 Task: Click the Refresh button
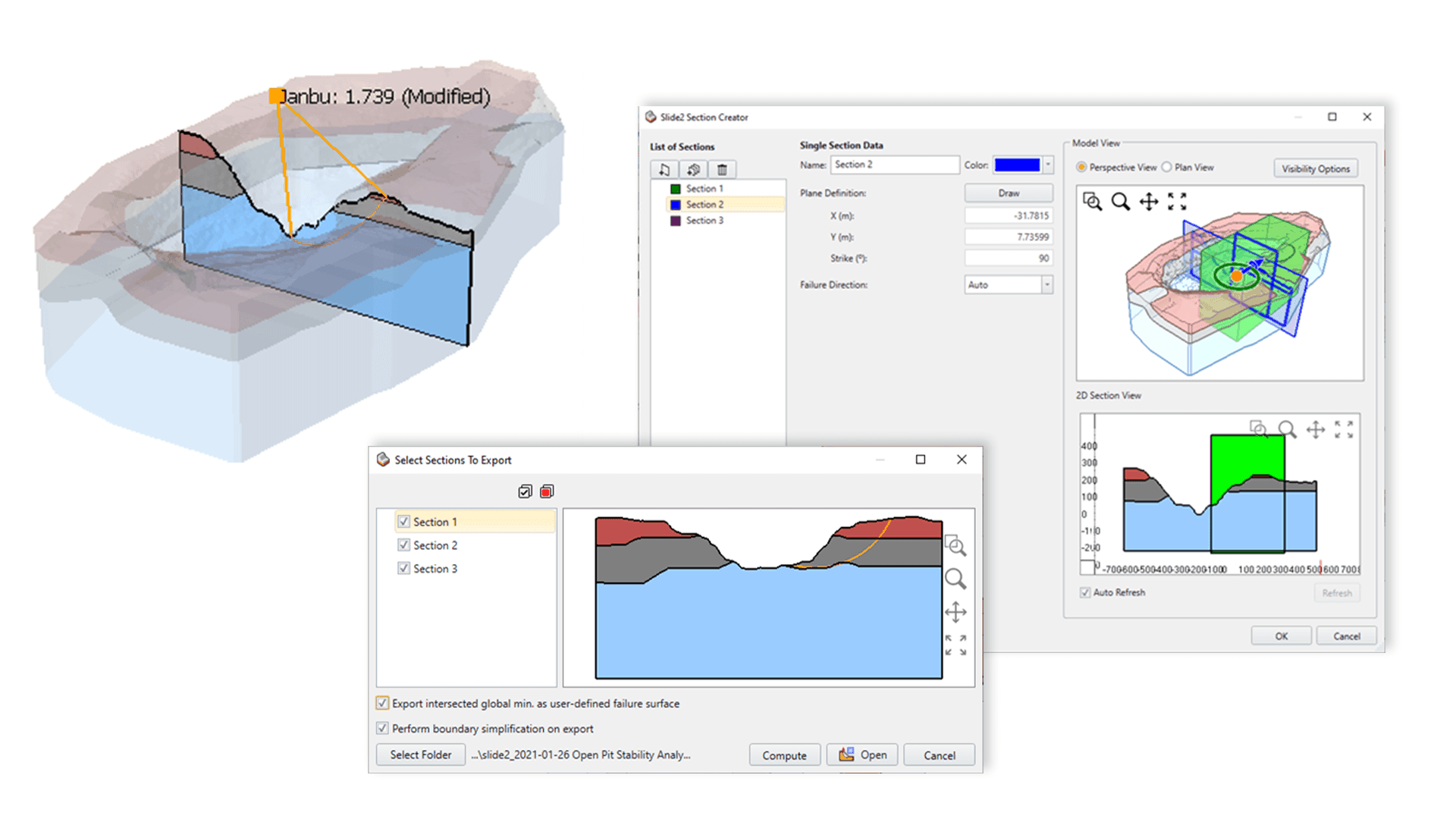click(x=1337, y=594)
